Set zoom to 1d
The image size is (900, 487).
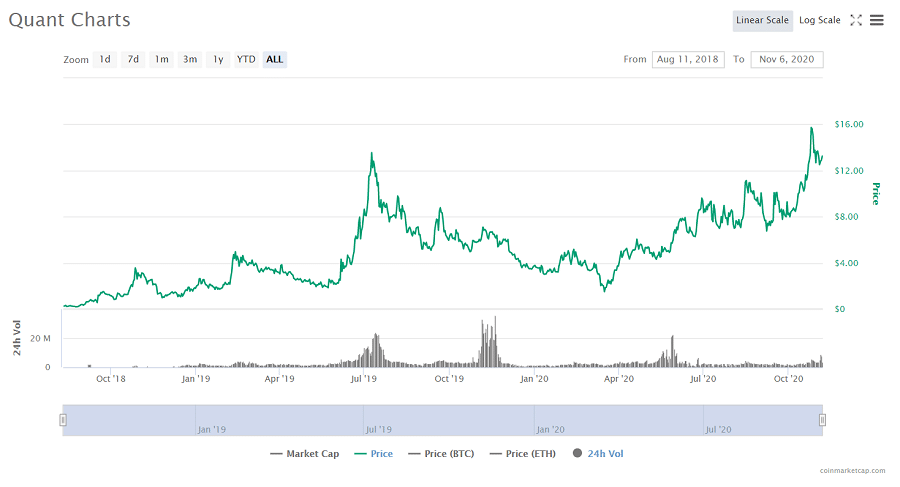pyautogui.click(x=105, y=59)
